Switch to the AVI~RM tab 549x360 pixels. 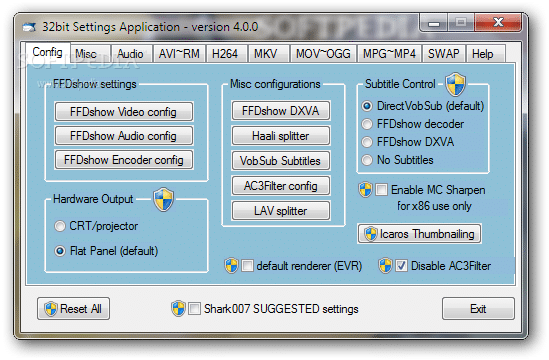(x=179, y=54)
